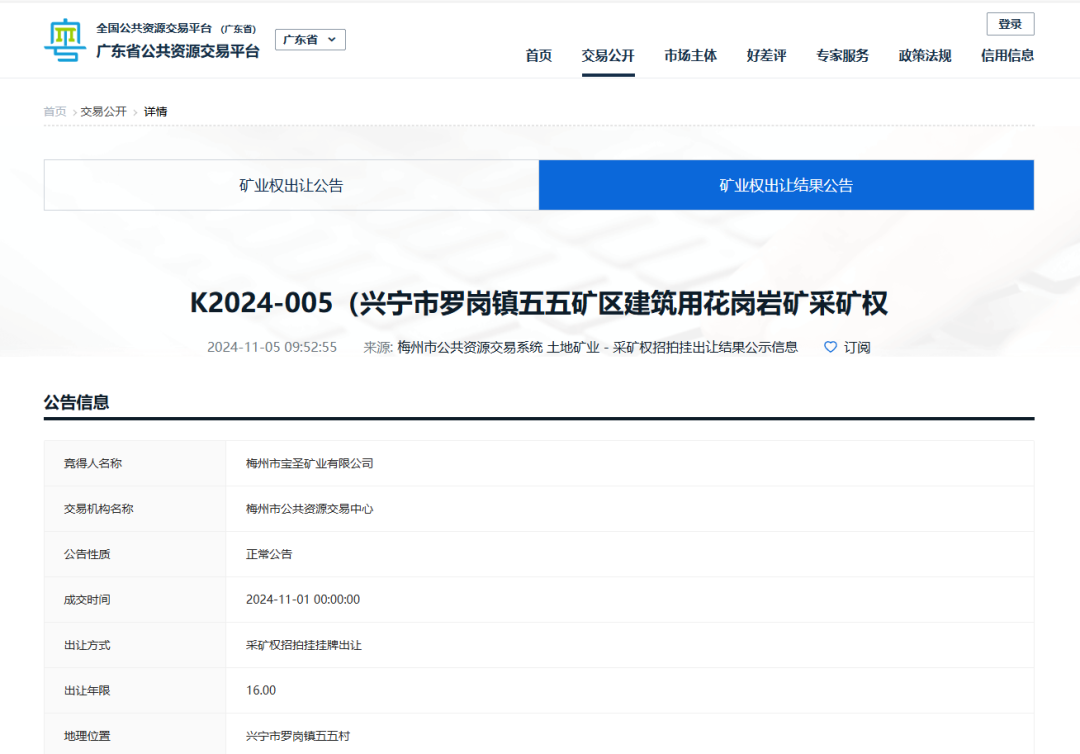The image size is (1080, 754).
Task: Select 好差评 in top navigation
Action: point(766,56)
